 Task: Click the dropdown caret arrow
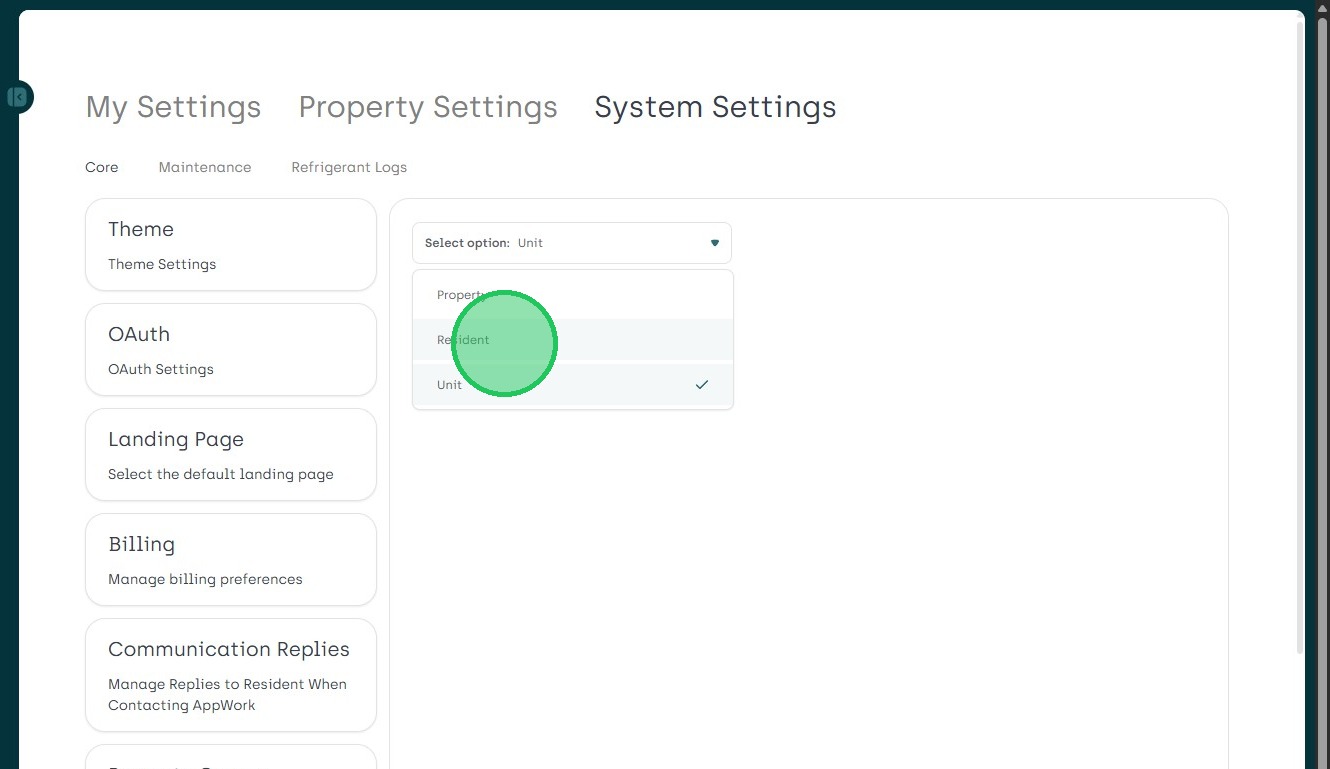pos(715,243)
